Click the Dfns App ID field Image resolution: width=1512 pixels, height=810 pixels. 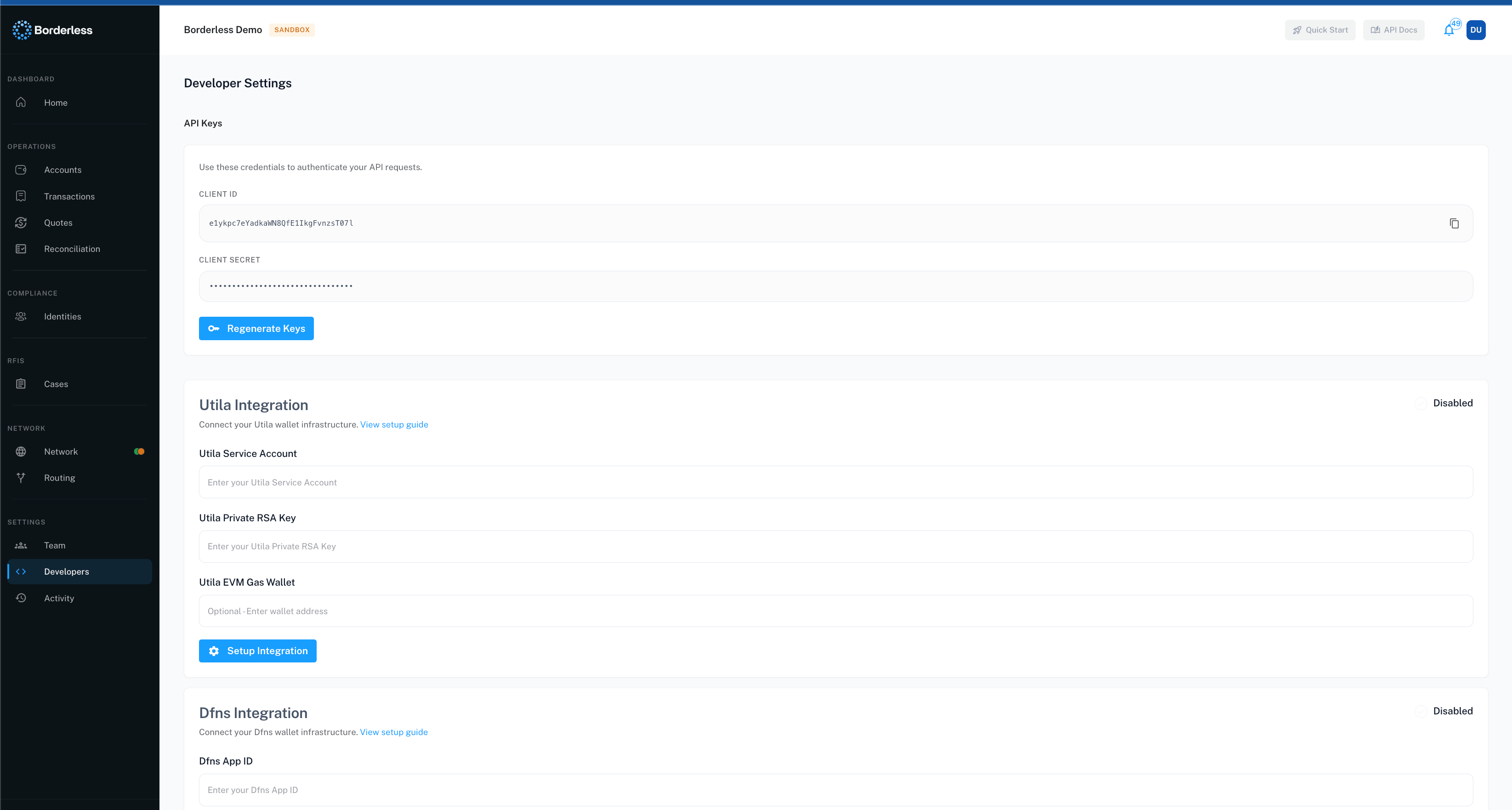click(x=836, y=790)
